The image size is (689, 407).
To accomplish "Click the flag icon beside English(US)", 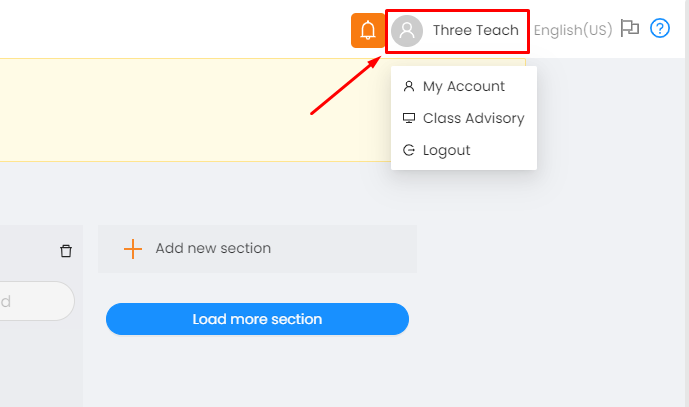I will point(629,29).
